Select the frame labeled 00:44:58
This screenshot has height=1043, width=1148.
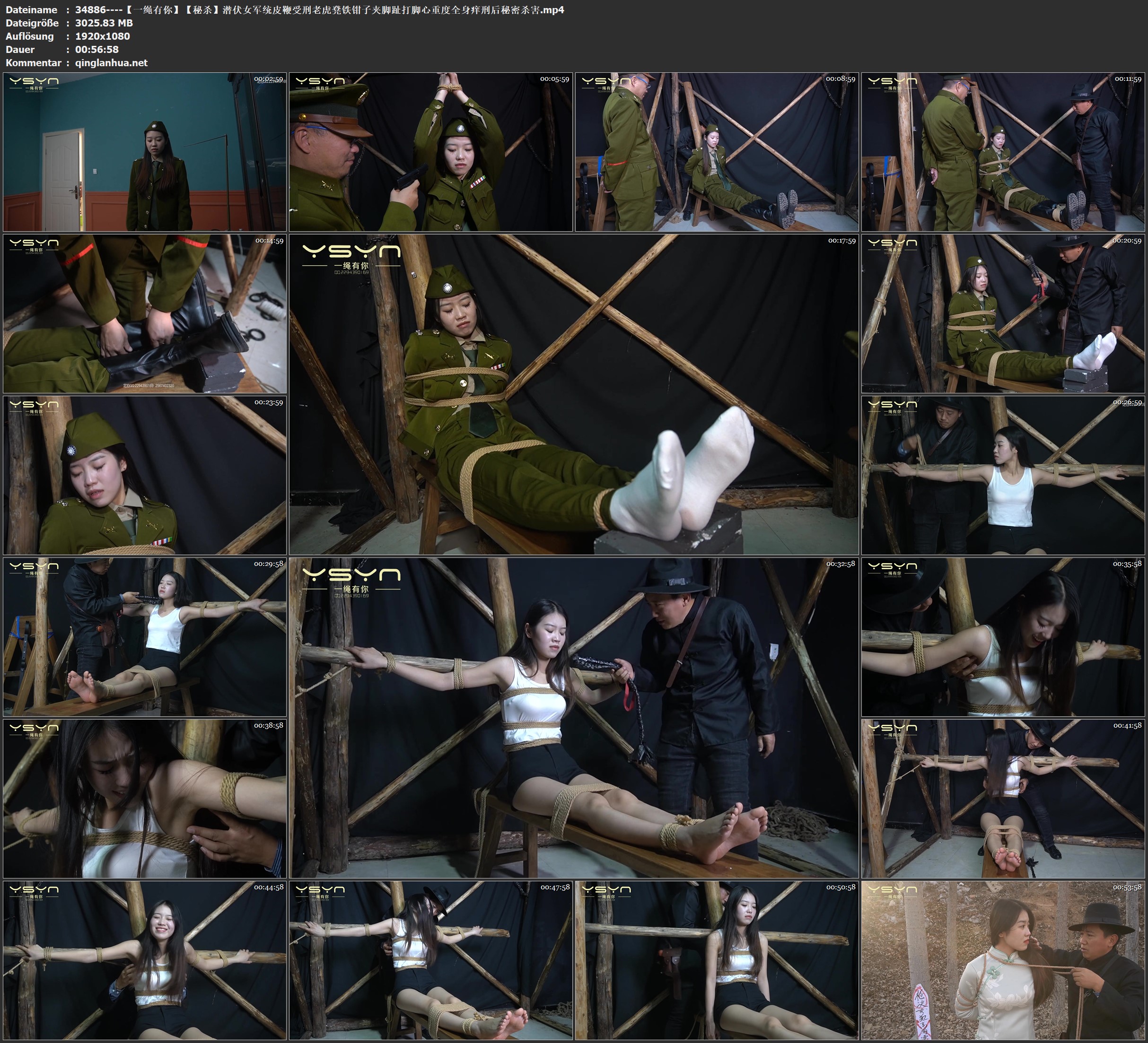[145, 960]
